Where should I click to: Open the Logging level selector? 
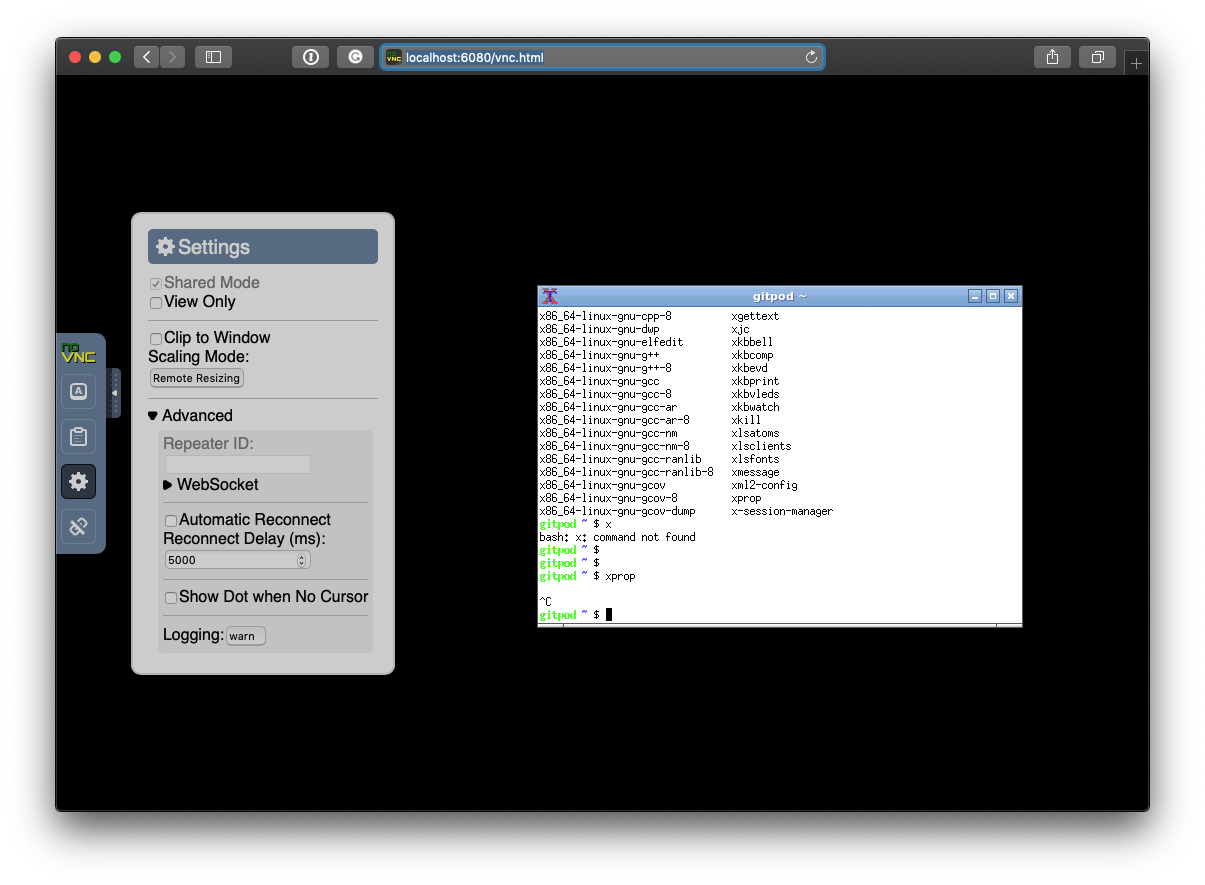pyautogui.click(x=245, y=635)
